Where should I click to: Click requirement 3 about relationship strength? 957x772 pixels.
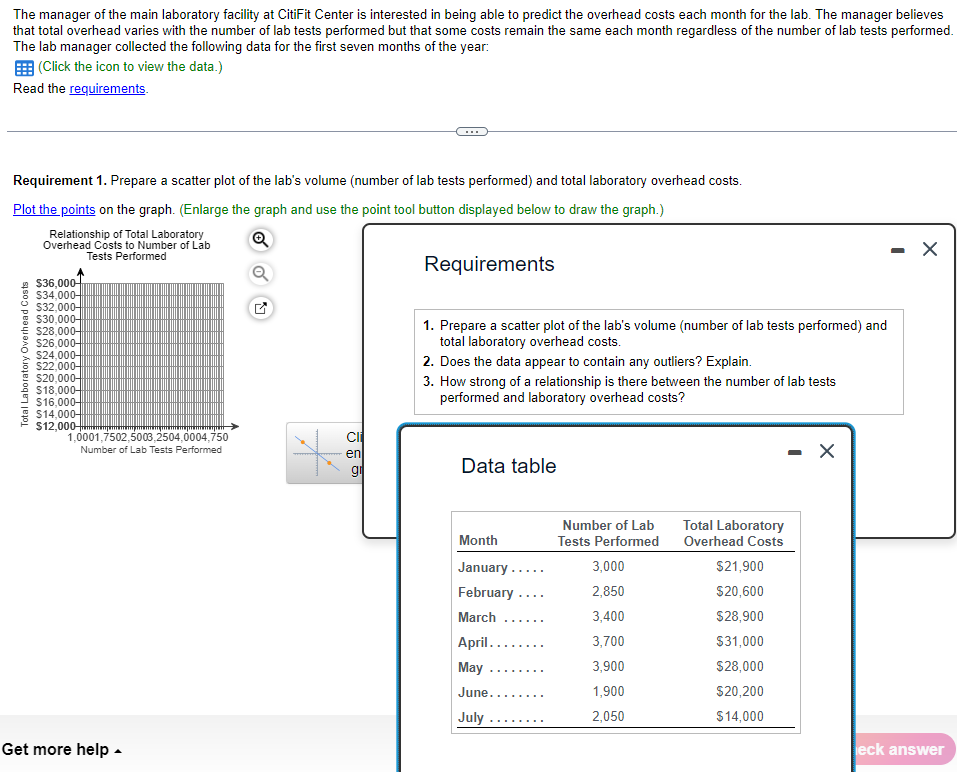click(629, 389)
